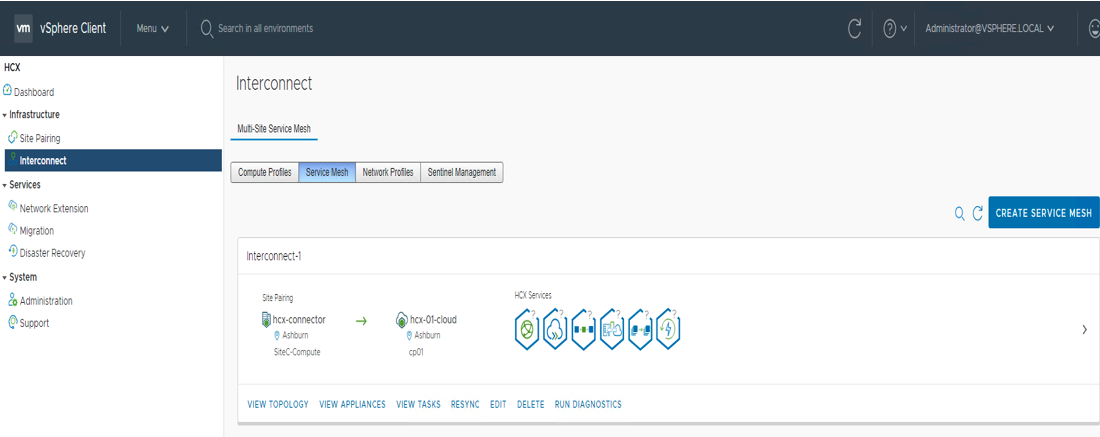
Task: Click RESYNC link
Action: pyautogui.click(x=465, y=404)
